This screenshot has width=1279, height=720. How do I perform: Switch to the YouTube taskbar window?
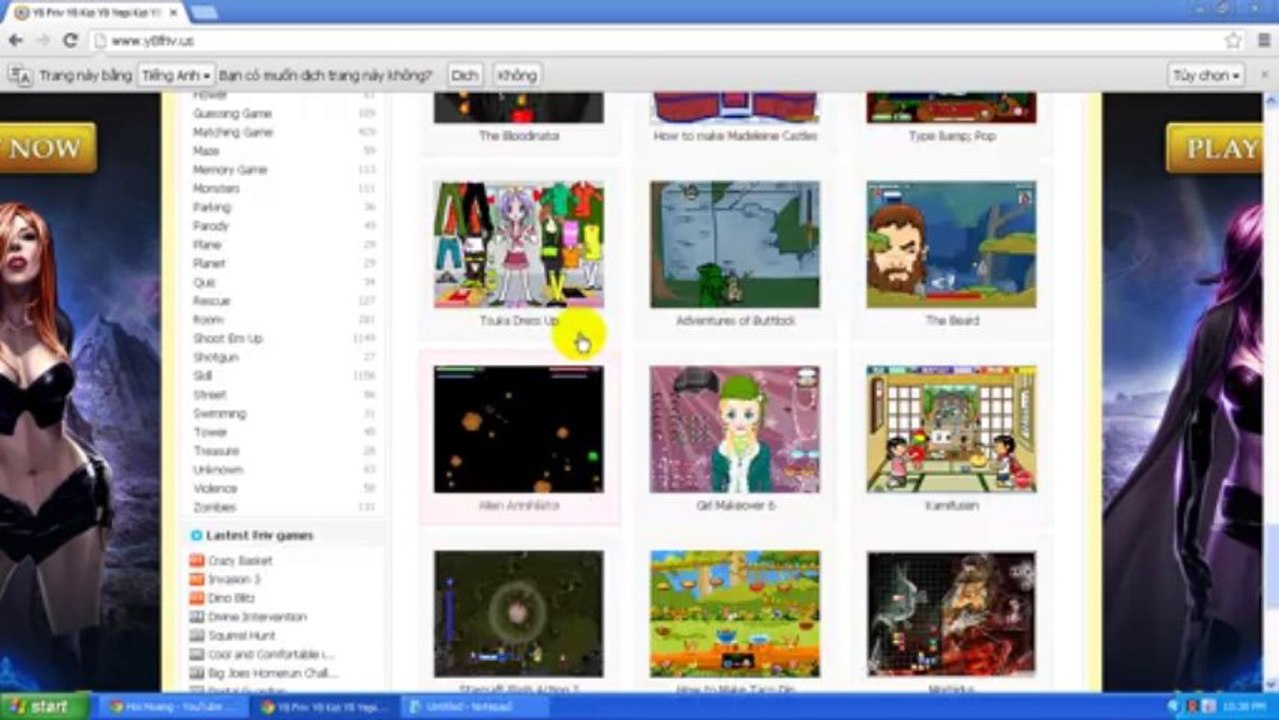(x=172, y=706)
